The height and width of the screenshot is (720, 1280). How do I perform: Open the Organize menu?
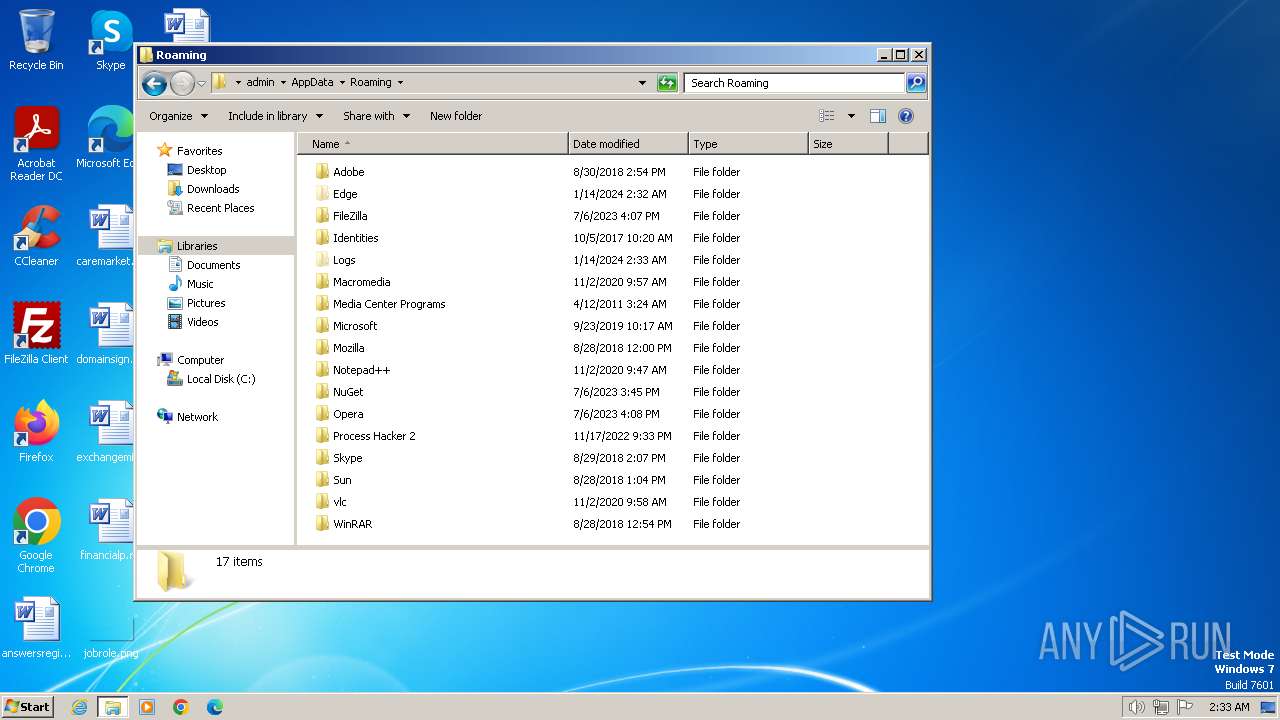point(178,116)
